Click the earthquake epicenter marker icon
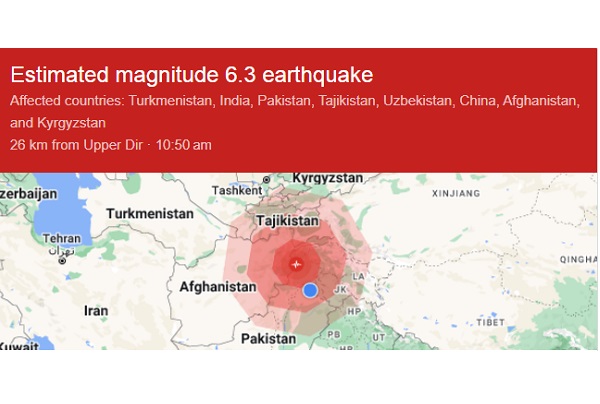The width and height of the screenshot is (600, 404). coord(296,264)
